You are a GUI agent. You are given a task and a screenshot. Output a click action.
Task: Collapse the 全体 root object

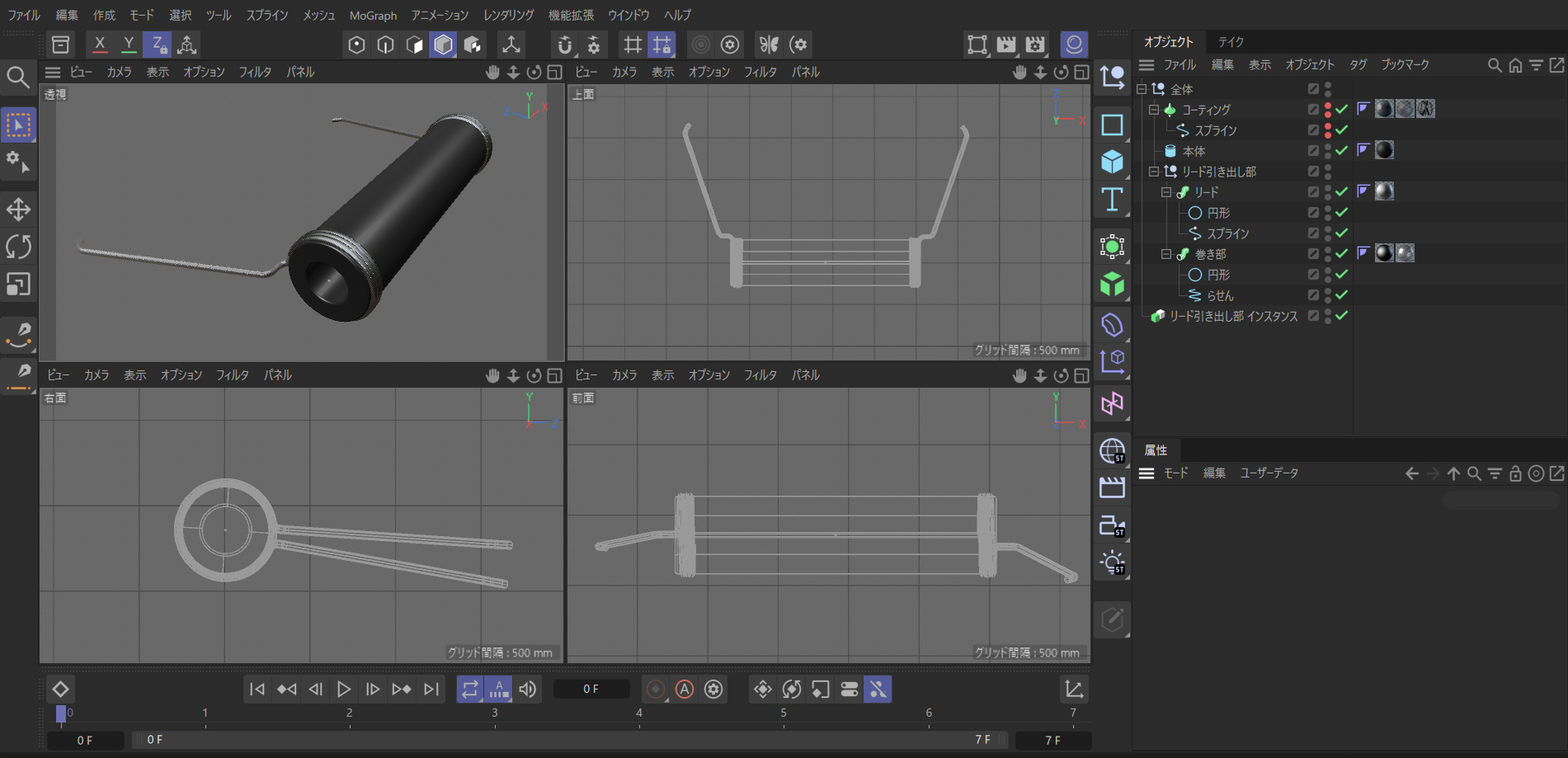pyautogui.click(x=1142, y=89)
